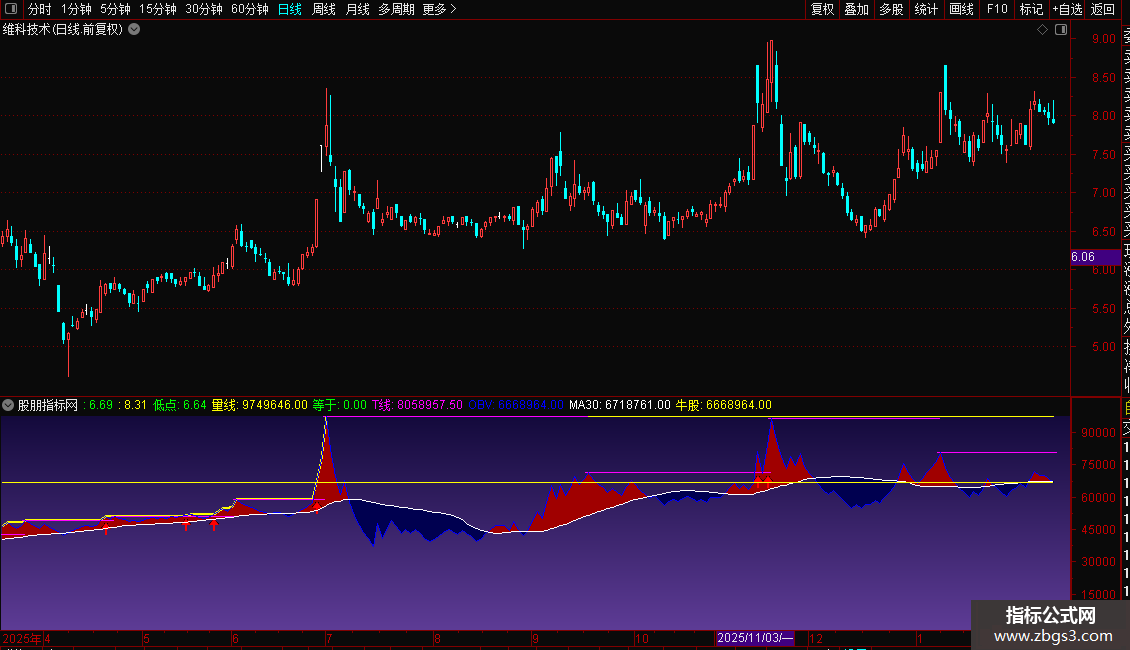Click the 等于: 0.00 value
This screenshot has width=1130, height=650.
[x=339, y=405]
